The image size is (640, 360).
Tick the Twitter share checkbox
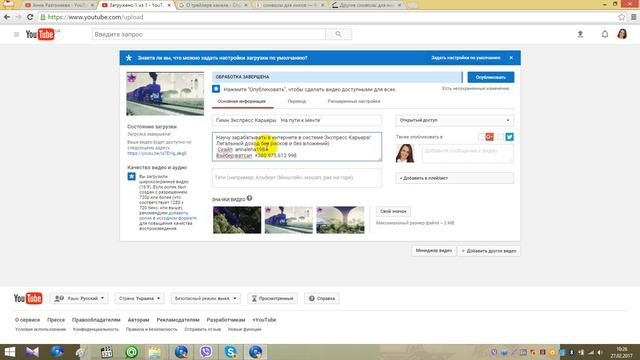click(x=501, y=137)
